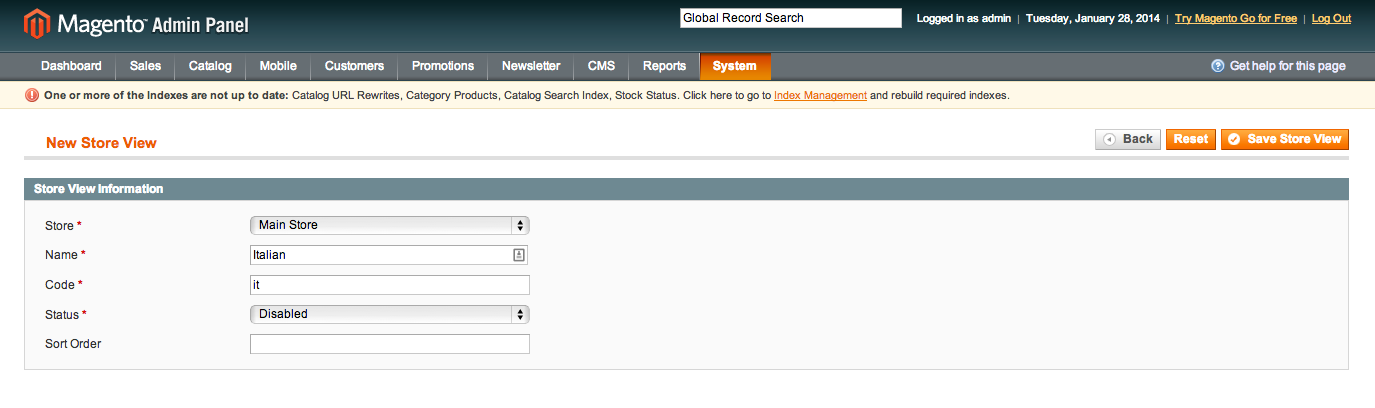Click the Sort Order input field
Viewport: 1375px width, 408px height.
(389, 344)
